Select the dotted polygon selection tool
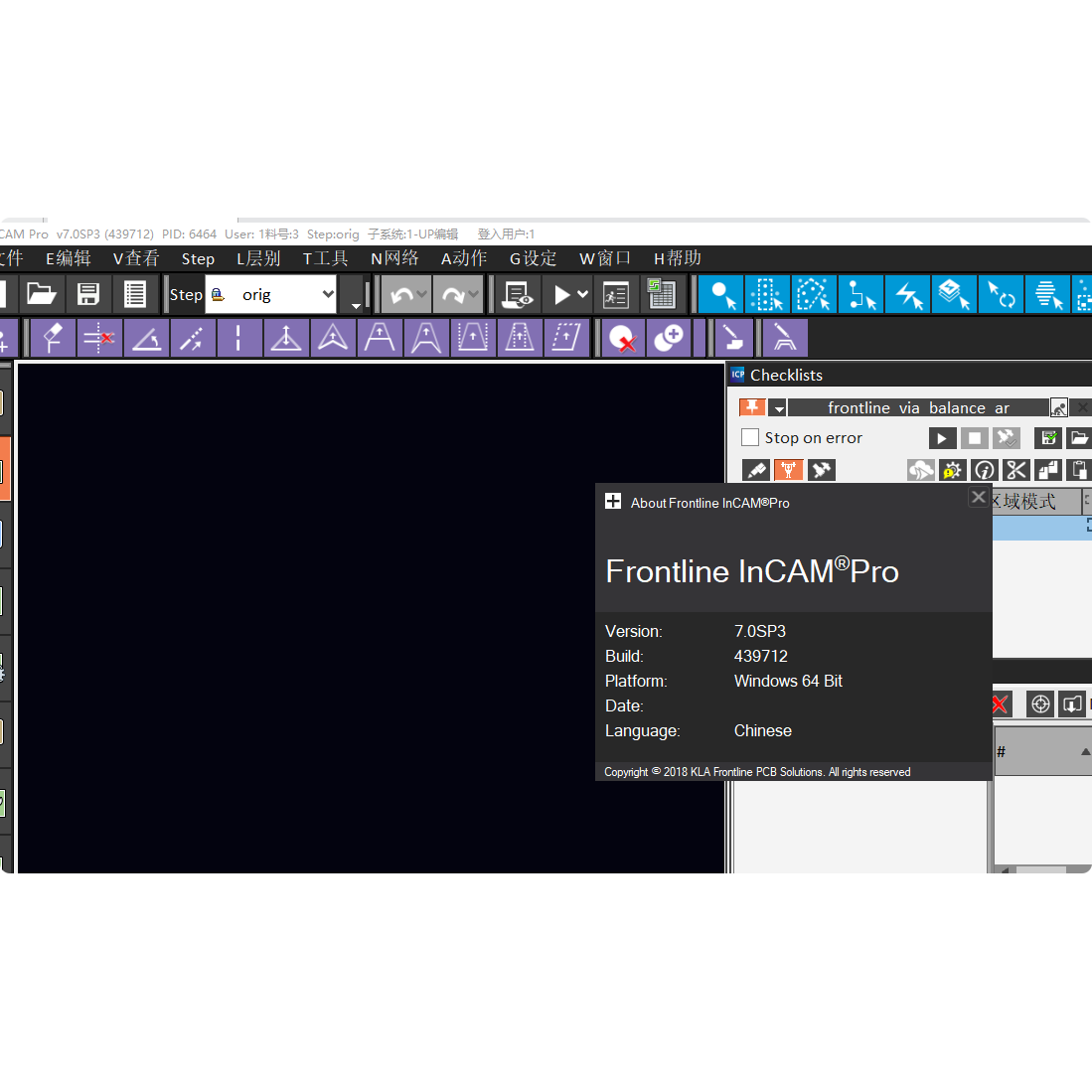Viewport: 1092px width, 1092px height. click(814, 294)
